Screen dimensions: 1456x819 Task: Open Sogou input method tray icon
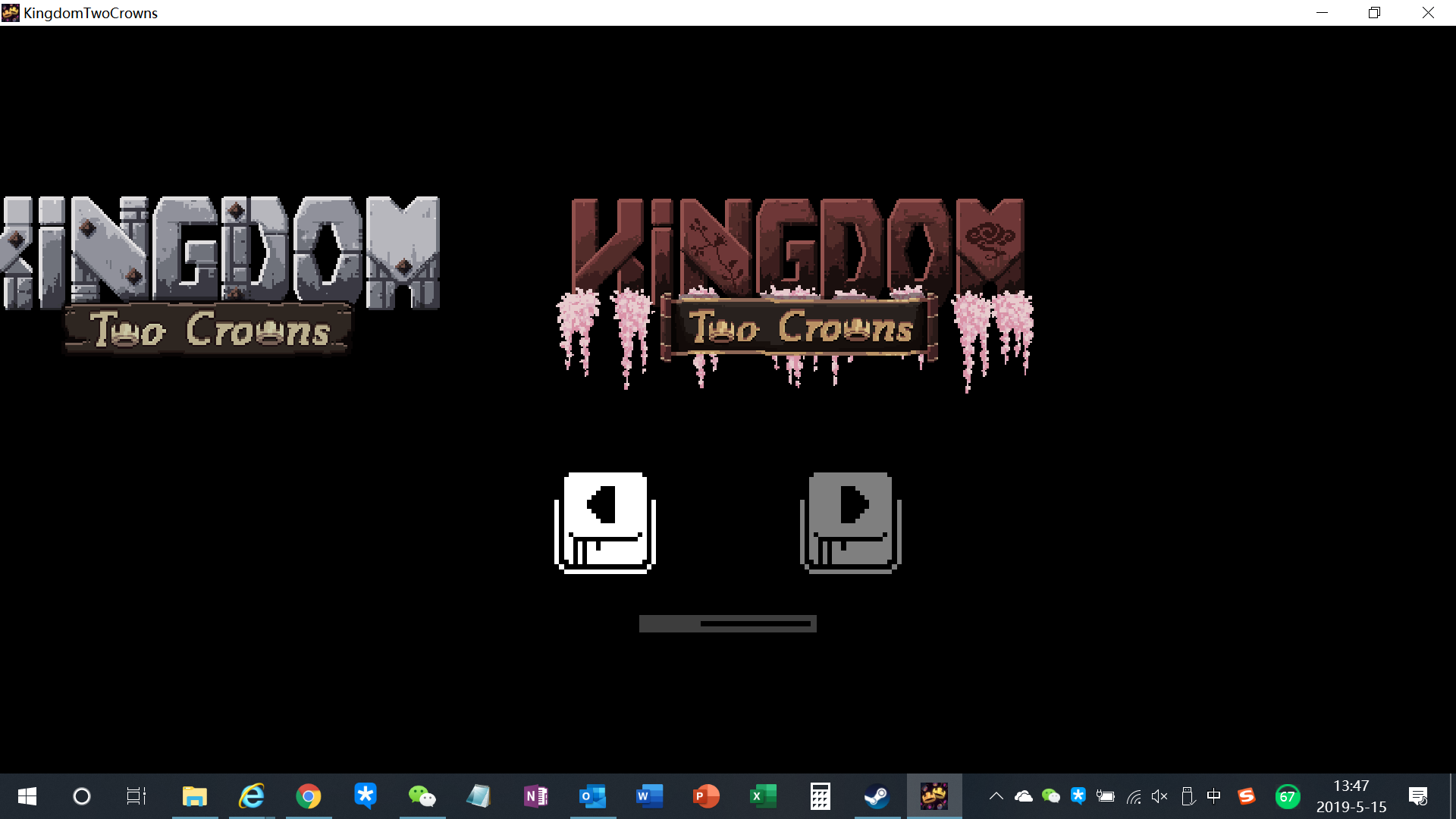(x=1246, y=796)
